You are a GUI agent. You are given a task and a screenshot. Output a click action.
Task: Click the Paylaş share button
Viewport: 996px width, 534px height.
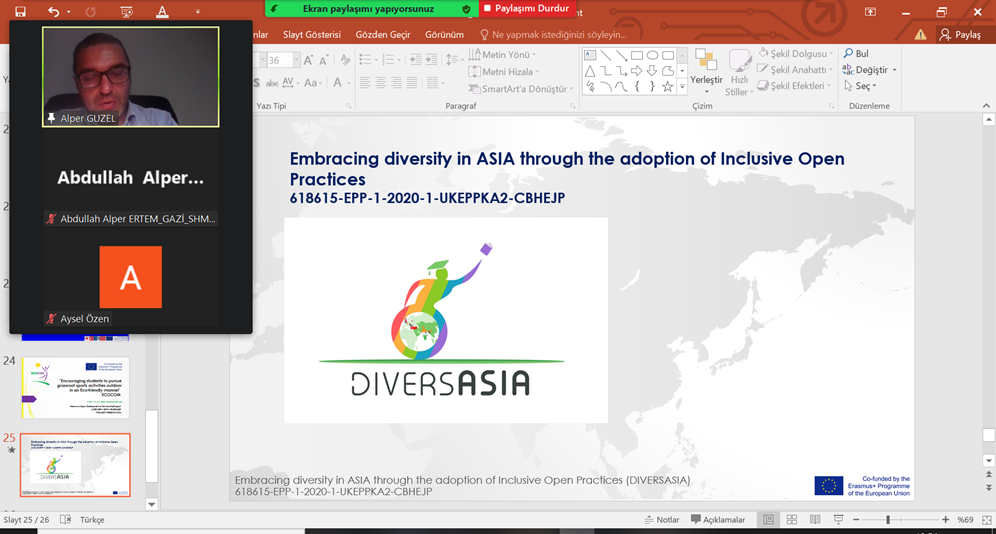960,34
